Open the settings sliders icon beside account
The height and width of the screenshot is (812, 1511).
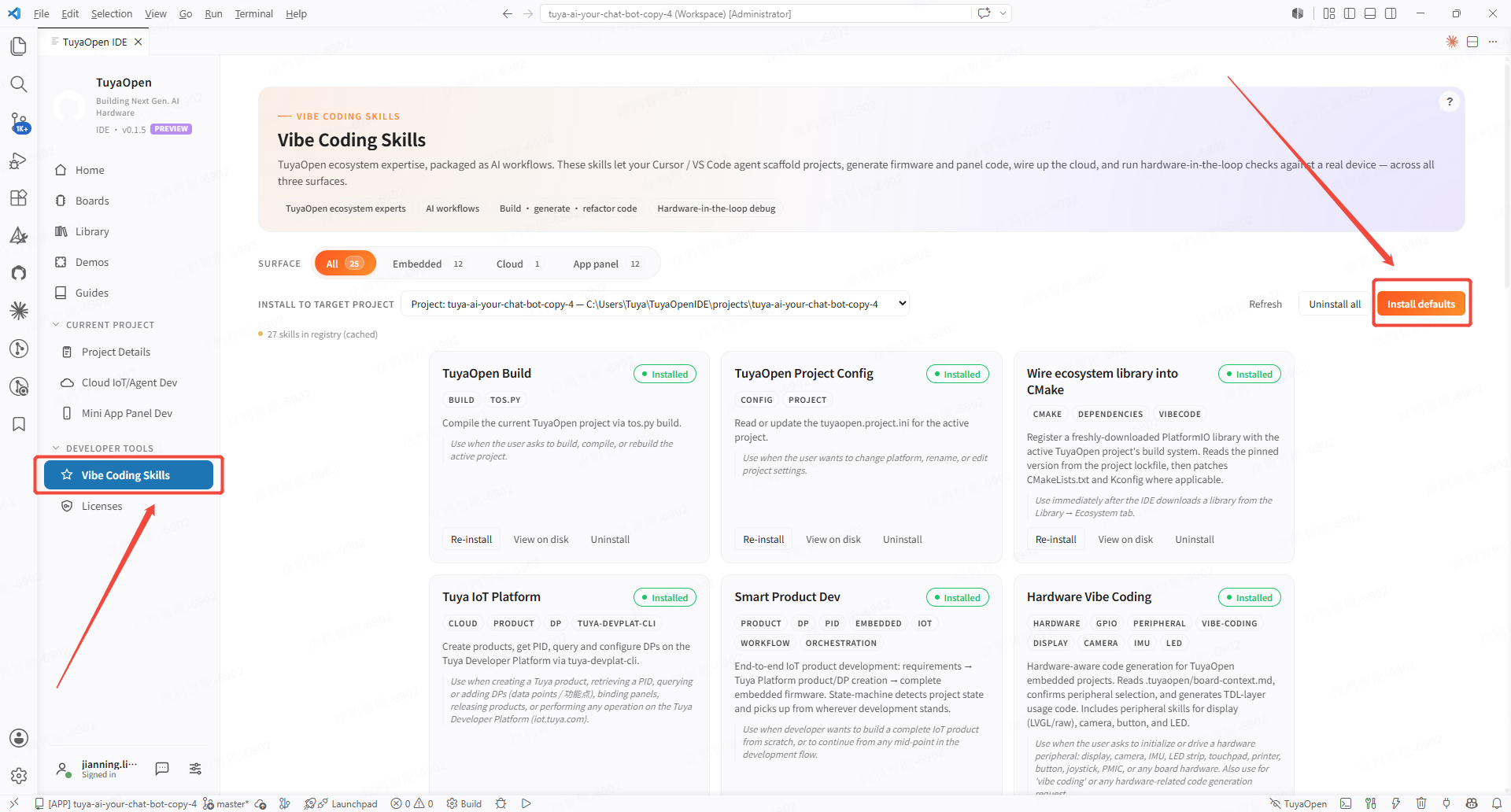[x=195, y=769]
